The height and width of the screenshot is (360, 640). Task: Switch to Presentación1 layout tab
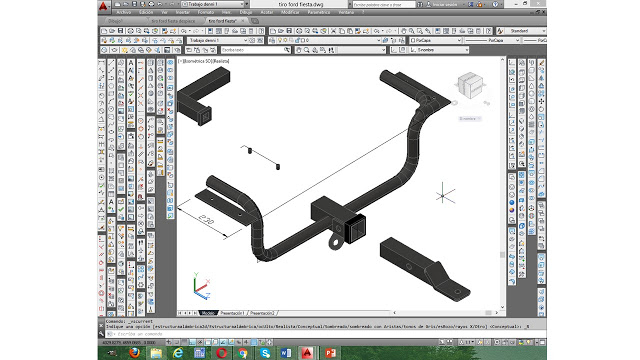232,313
